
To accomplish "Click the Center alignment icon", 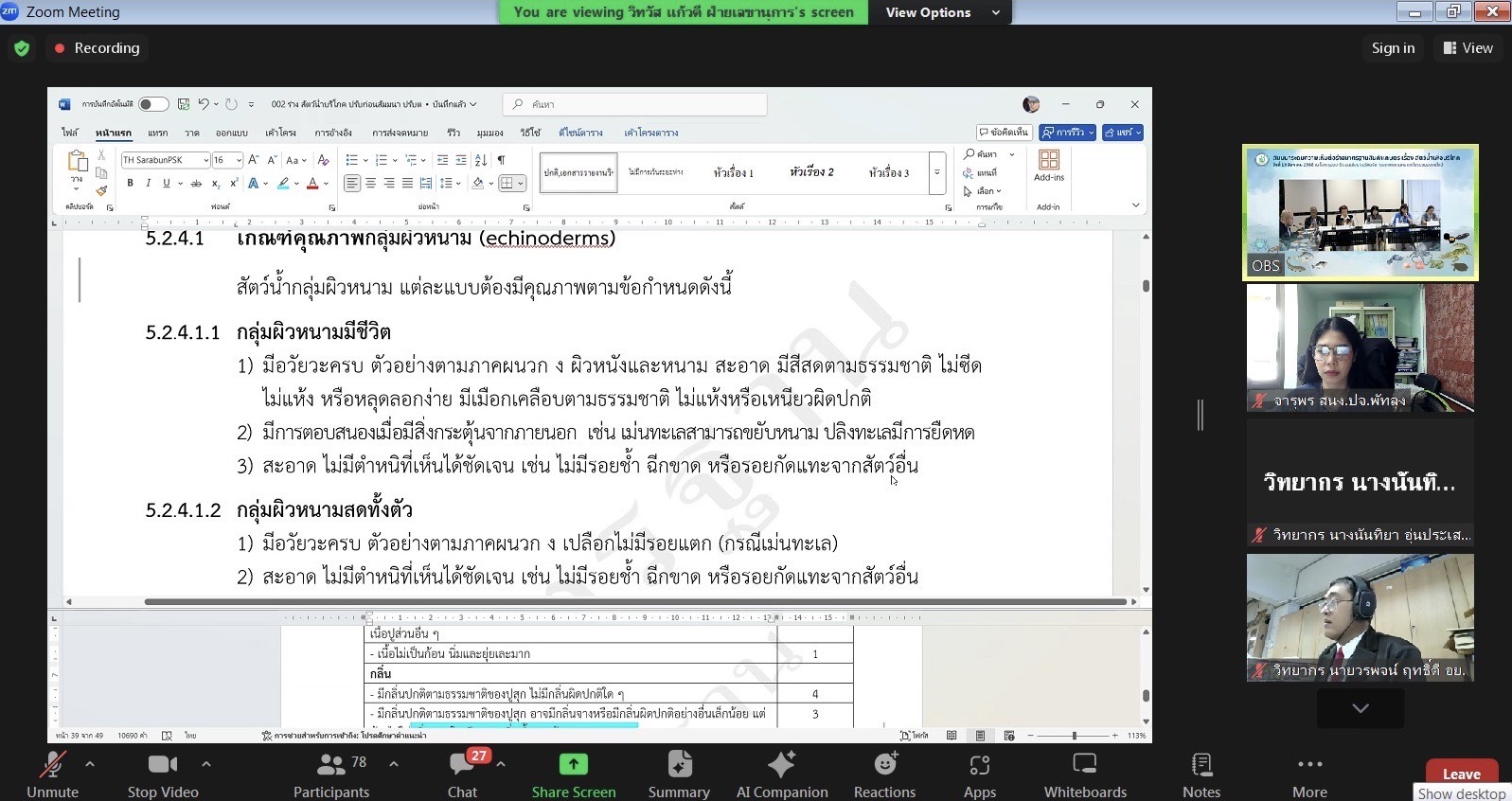I will (x=371, y=184).
